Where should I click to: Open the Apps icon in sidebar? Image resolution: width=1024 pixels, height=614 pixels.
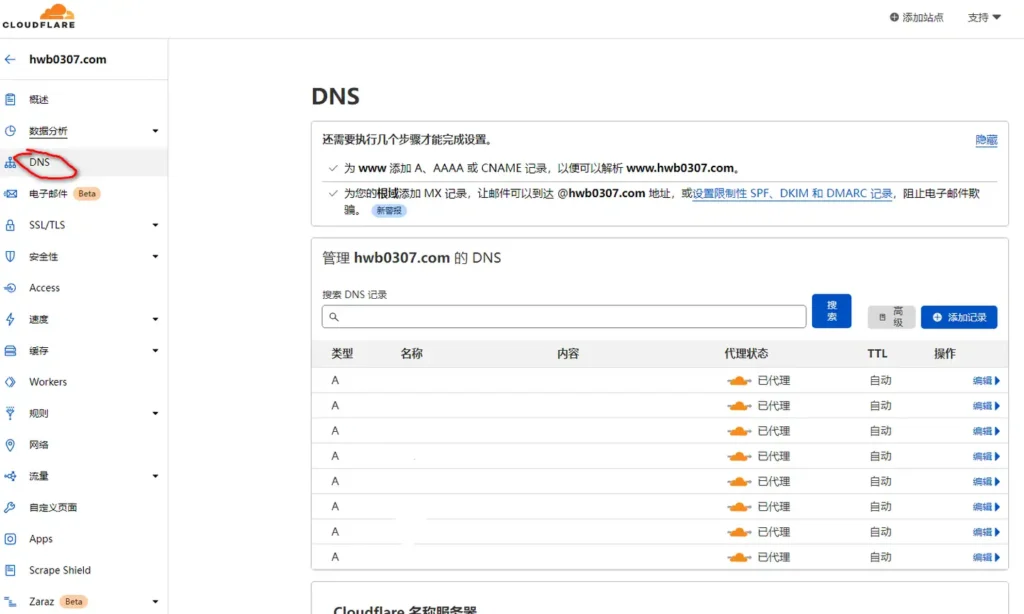pos(10,539)
